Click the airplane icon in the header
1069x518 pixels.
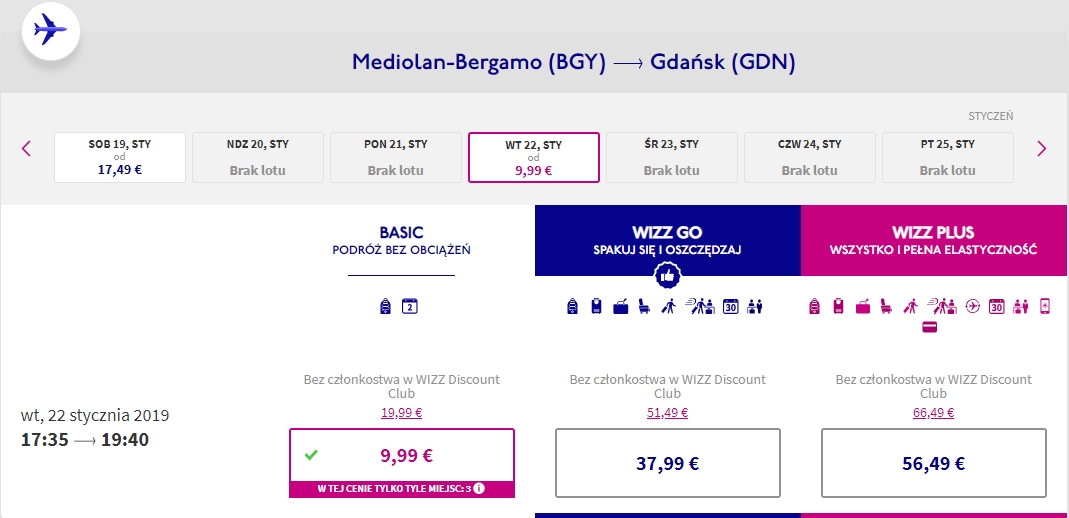coord(50,30)
